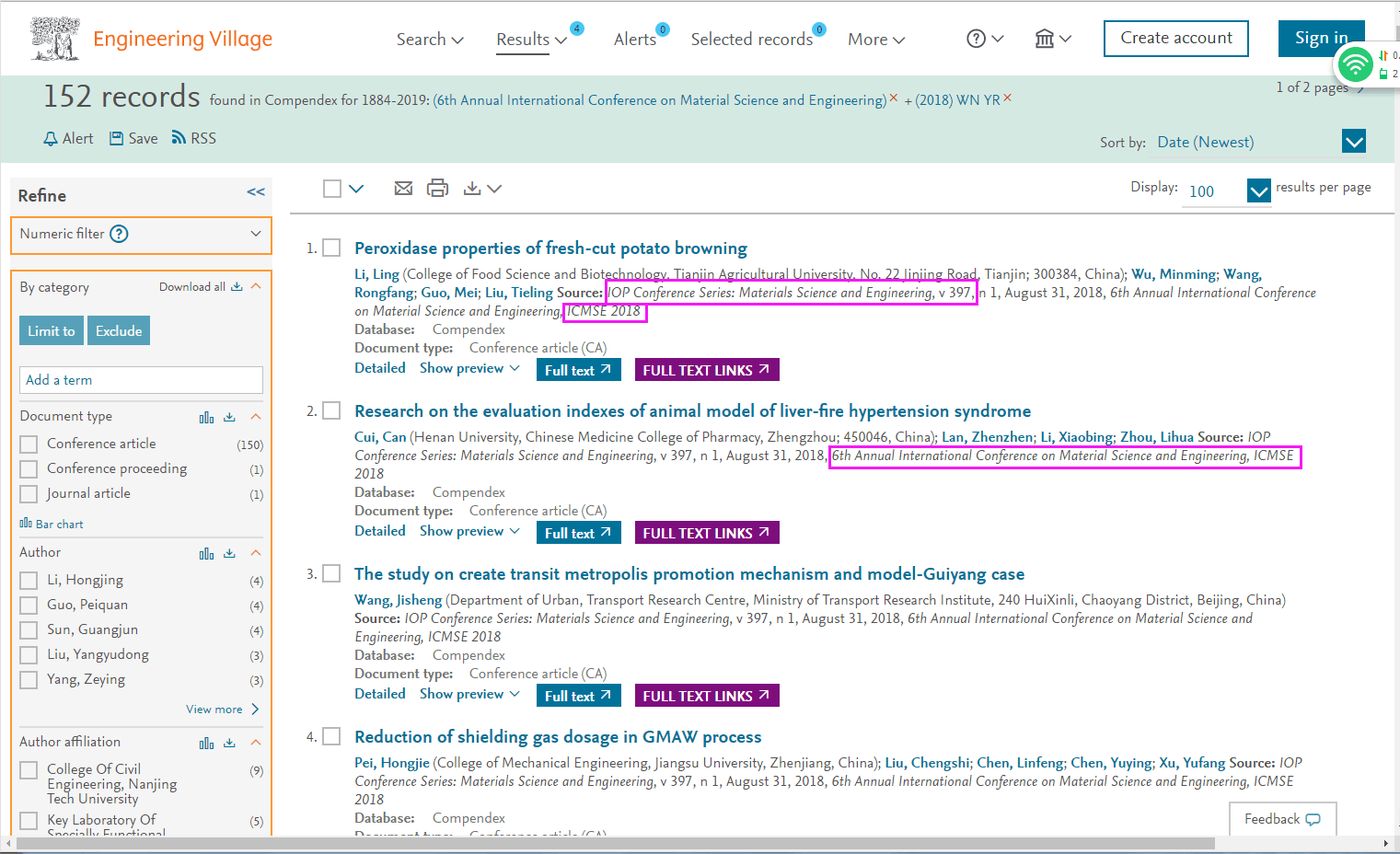Collapse the Author affiliation section
The image size is (1400, 854).
tap(256, 743)
